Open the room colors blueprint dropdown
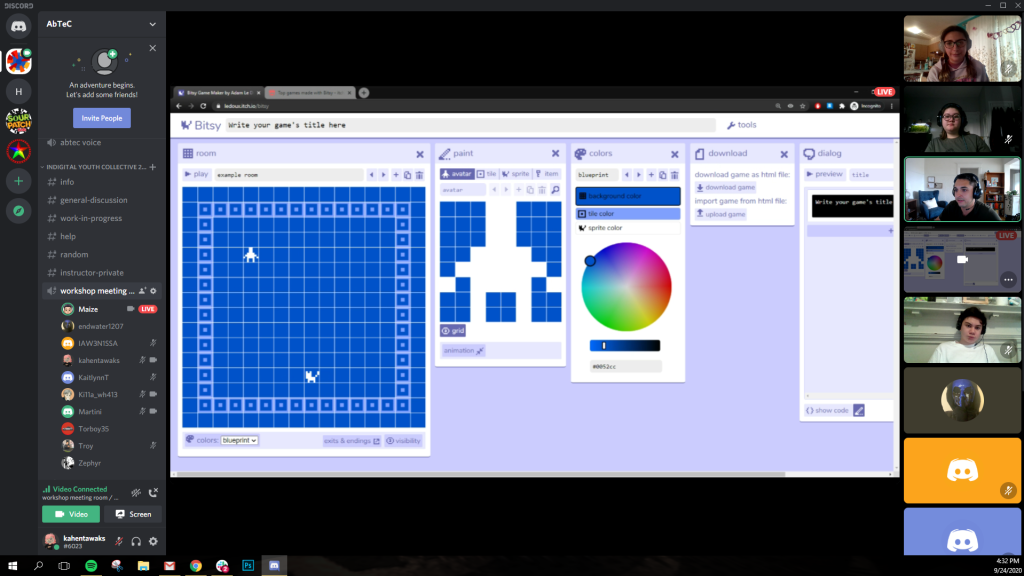 (239, 440)
